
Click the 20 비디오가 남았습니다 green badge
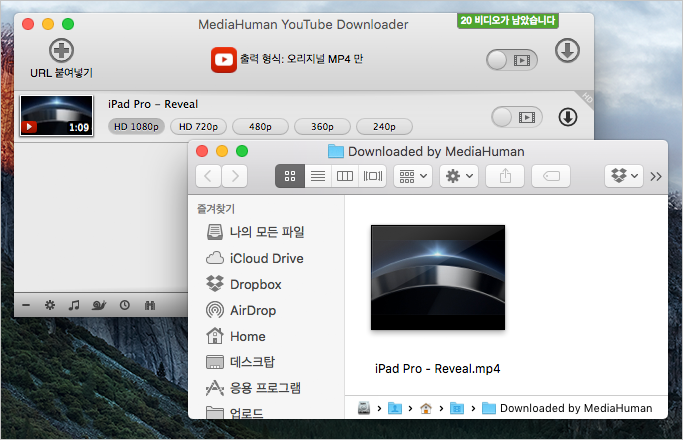pos(508,20)
